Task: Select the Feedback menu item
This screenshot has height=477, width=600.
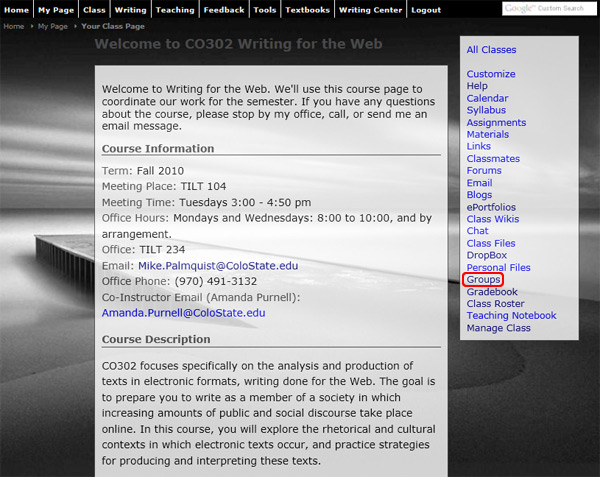Action: click(224, 10)
